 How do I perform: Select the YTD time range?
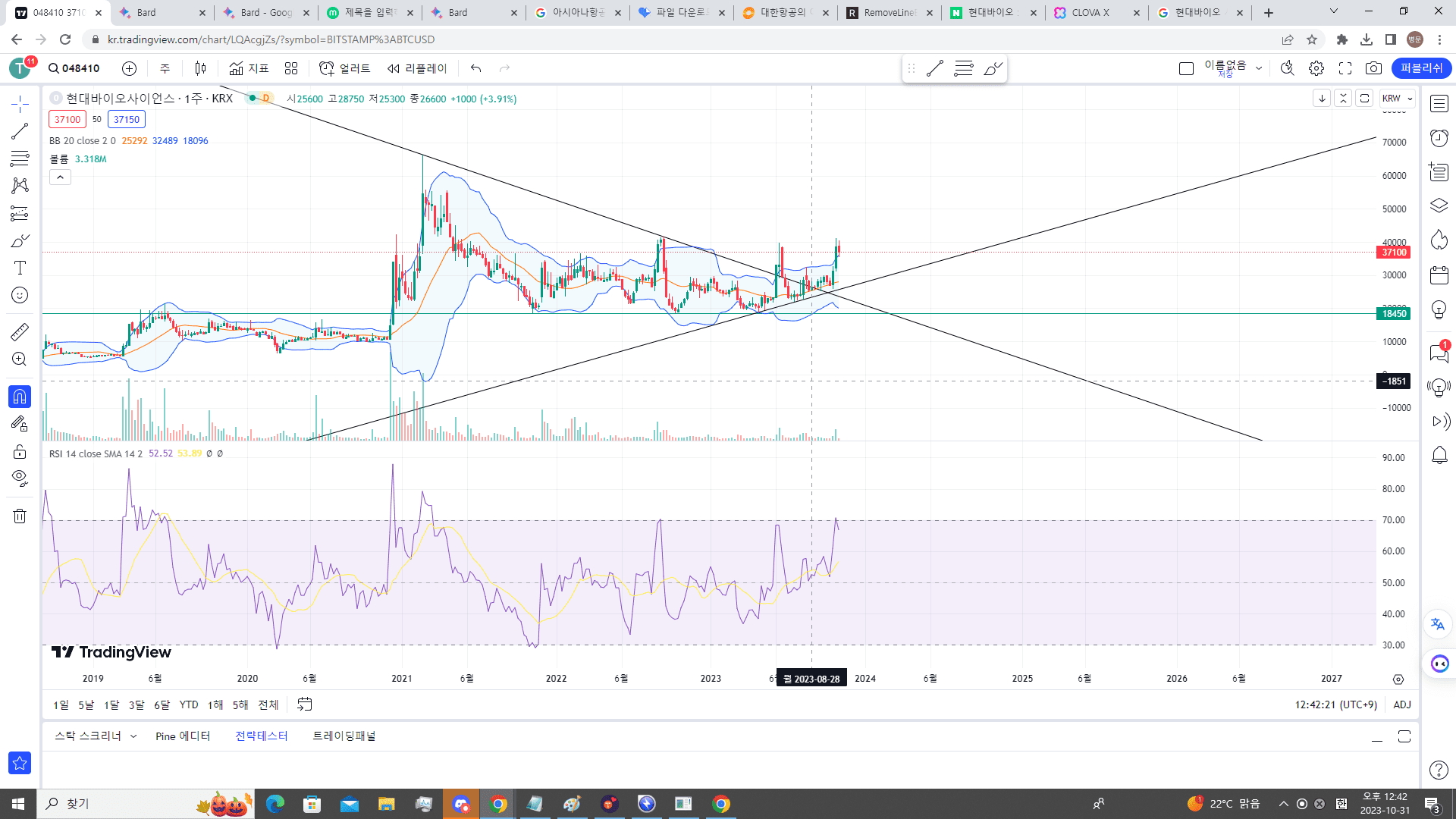pos(189,705)
